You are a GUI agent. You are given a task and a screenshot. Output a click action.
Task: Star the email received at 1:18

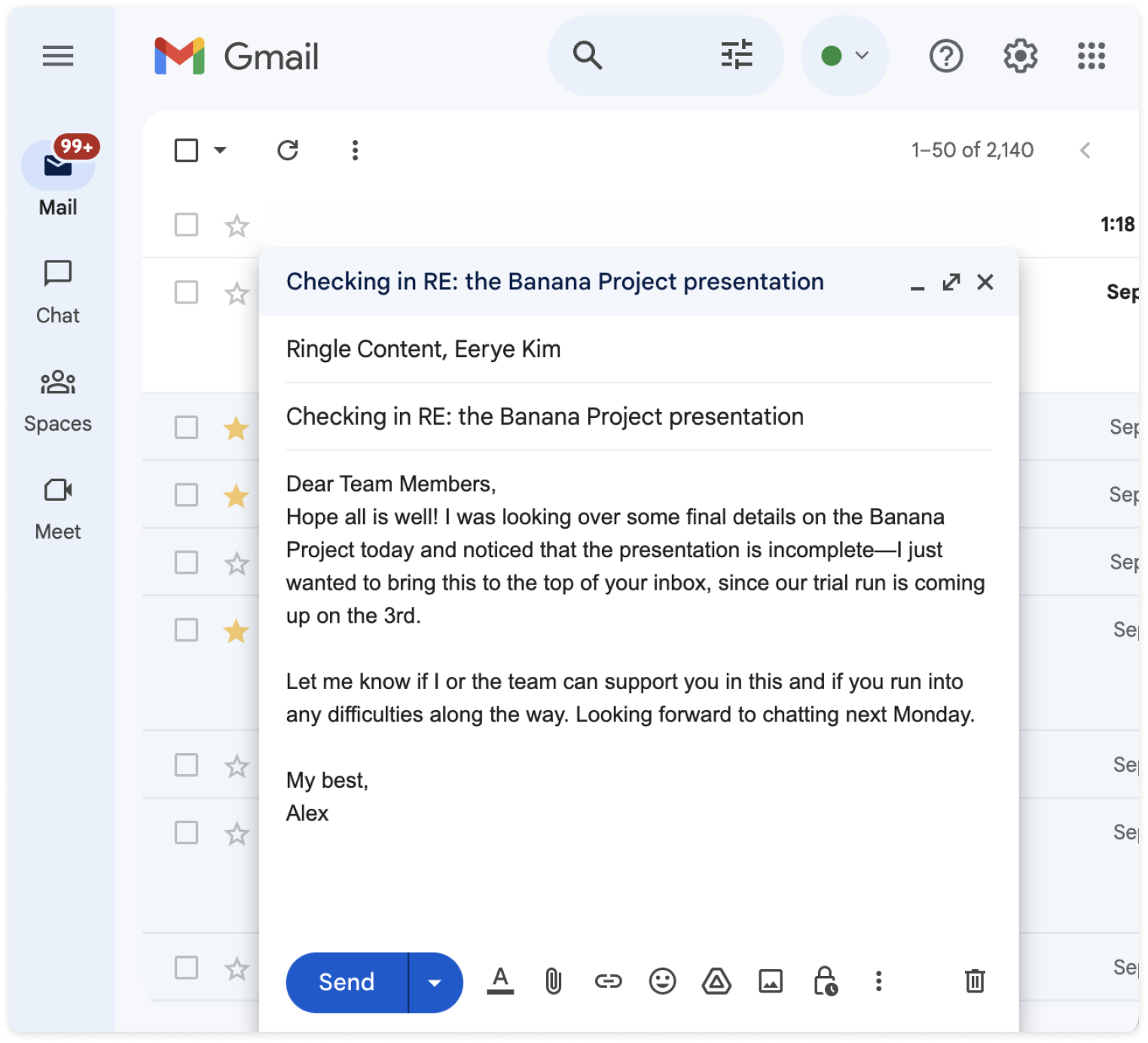click(237, 225)
